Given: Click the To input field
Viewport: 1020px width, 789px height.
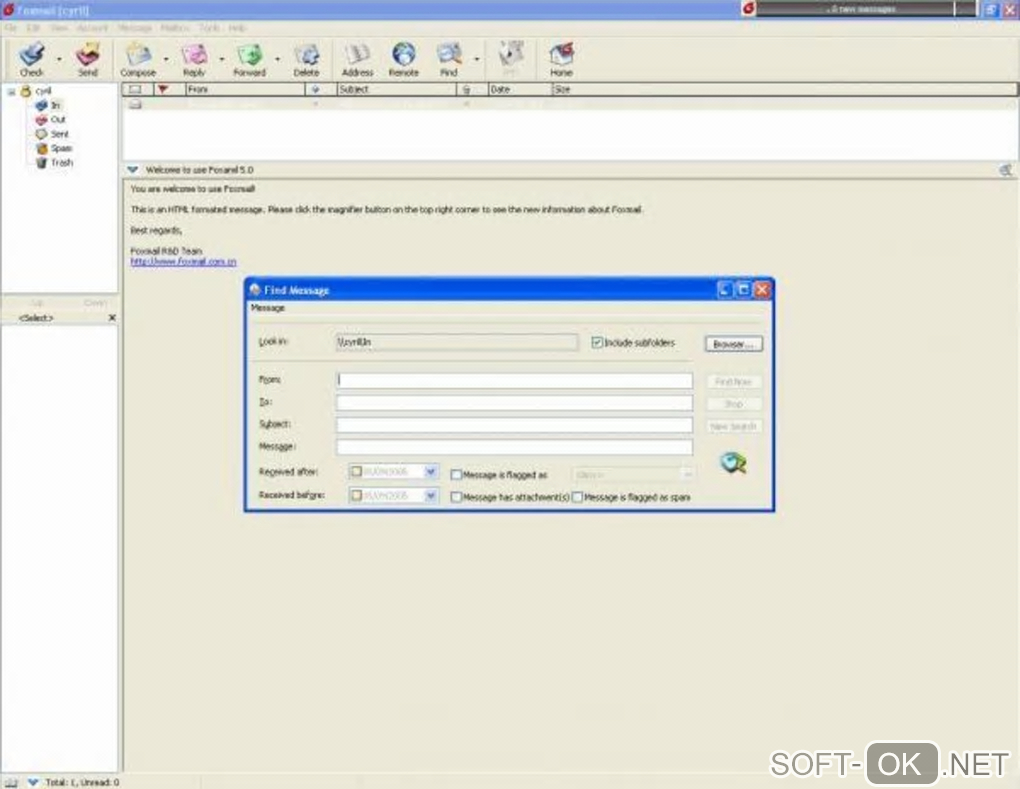Looking at the screenshot, I should 515,403.
